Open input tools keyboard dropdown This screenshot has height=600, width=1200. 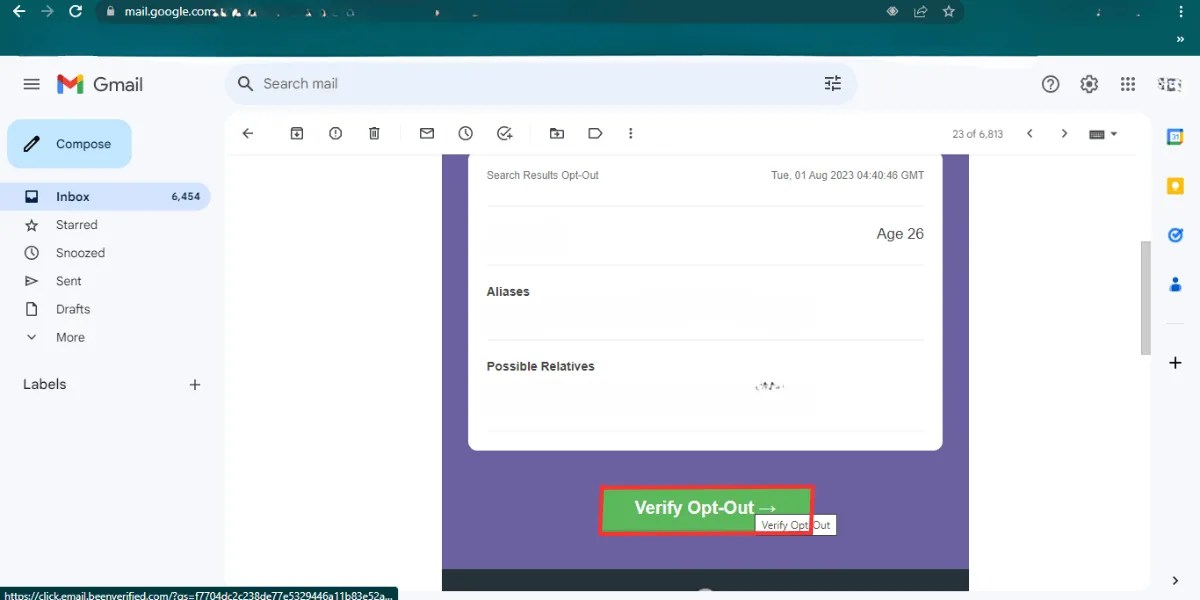pyautogui.click(x=1103, y=134)
